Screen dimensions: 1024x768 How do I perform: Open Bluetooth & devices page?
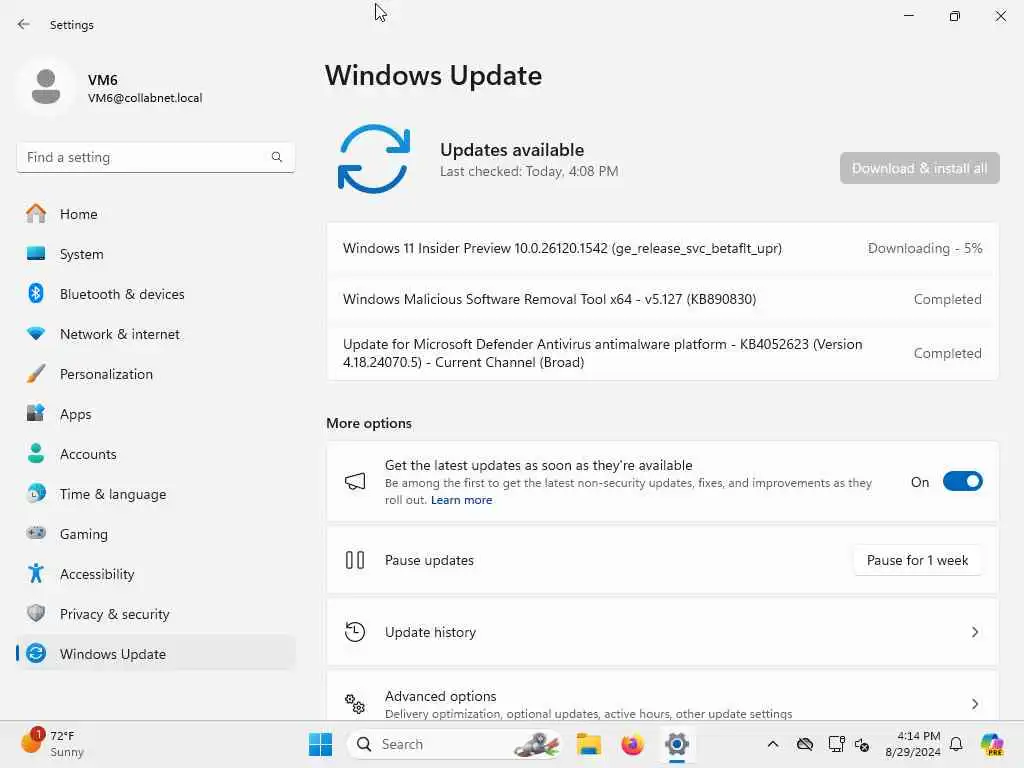155,294
